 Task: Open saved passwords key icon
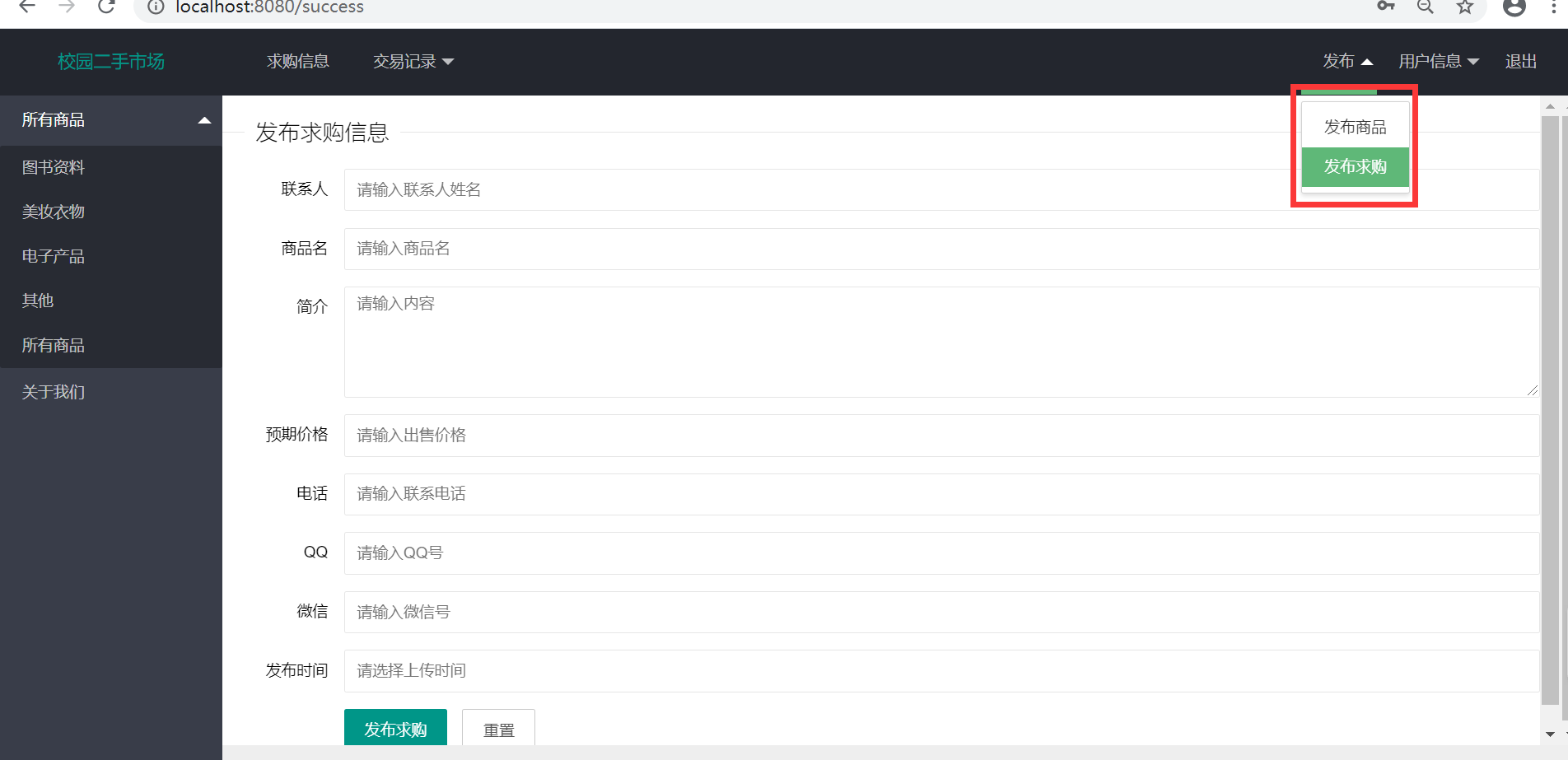coord(1386,7)
